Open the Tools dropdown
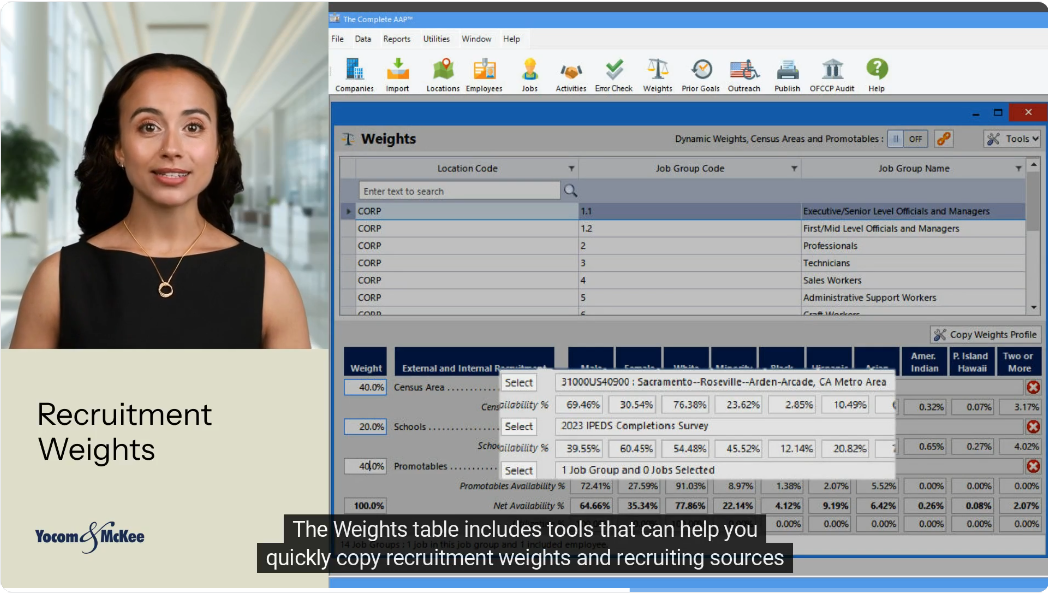Screen dimensions: 1049x593 pos(1012,139)
